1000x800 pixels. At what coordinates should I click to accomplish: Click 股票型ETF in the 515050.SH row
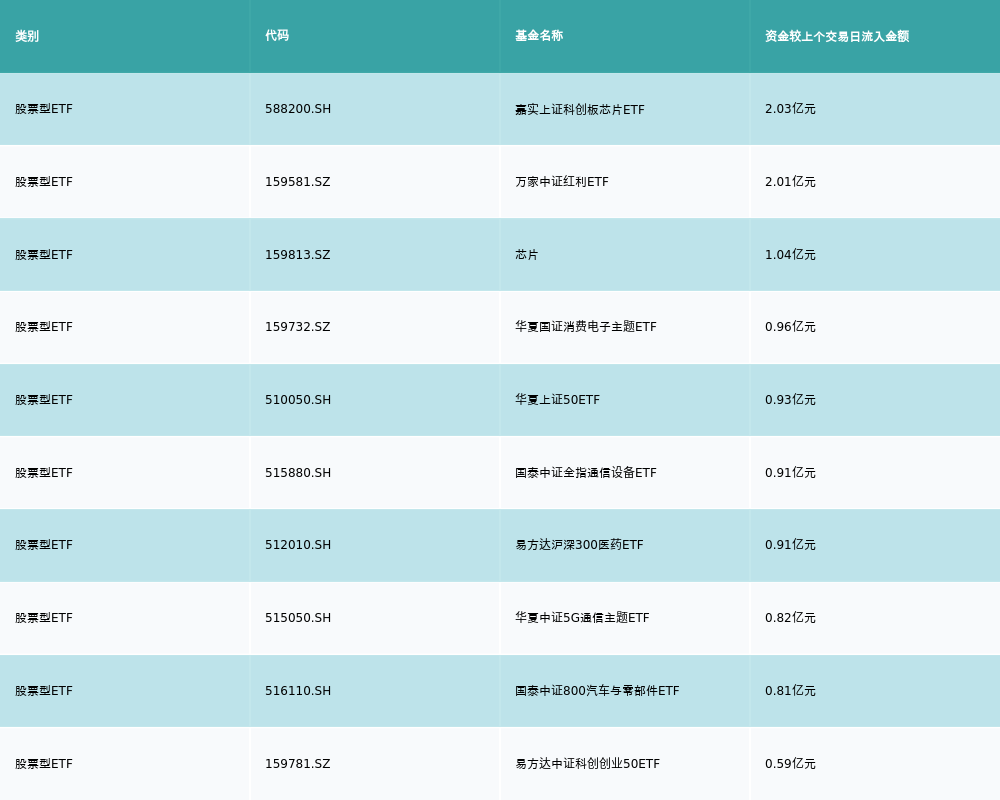44,618
